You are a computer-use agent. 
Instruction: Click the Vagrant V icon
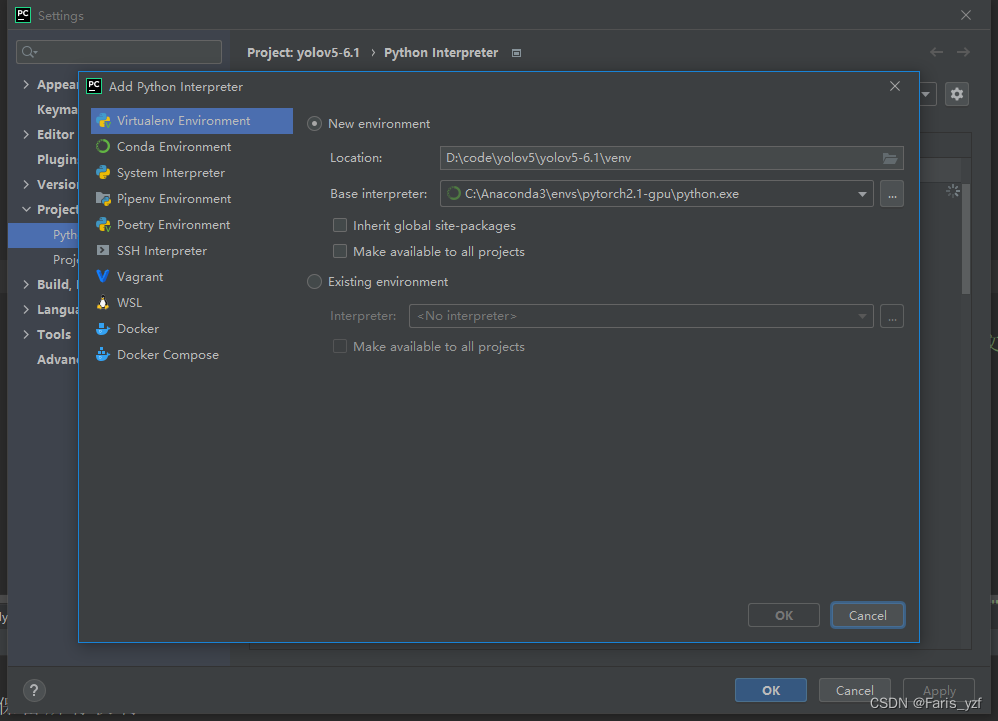coord(102,277)
